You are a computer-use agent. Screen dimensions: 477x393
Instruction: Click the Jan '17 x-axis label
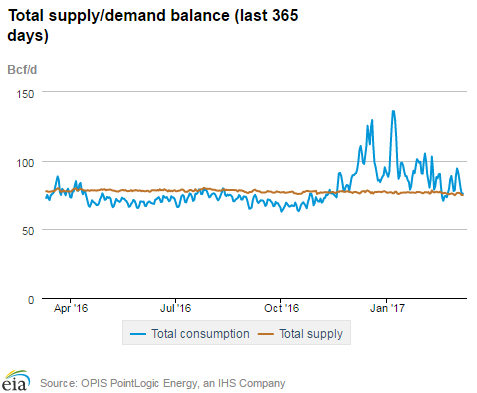(x=387, y=308)
